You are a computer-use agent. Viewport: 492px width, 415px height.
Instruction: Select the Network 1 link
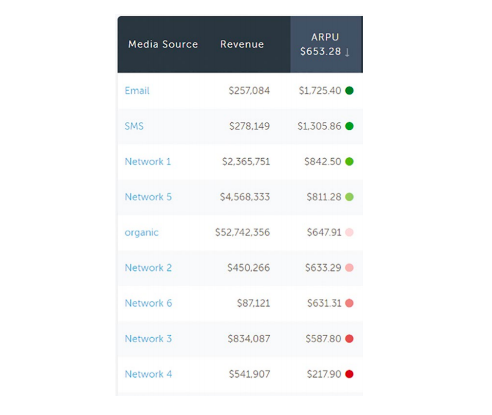(148, 162)
